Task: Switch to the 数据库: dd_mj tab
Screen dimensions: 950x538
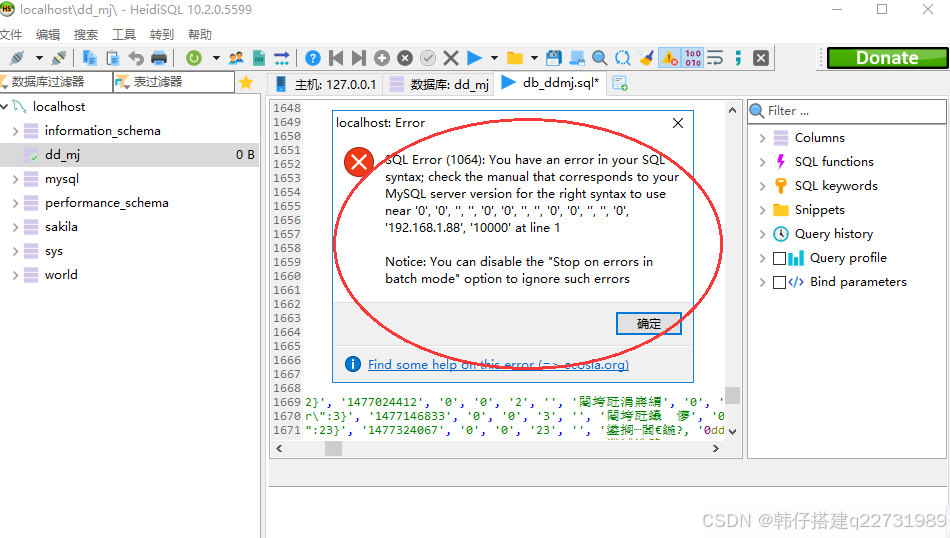Action: [439, 84]
